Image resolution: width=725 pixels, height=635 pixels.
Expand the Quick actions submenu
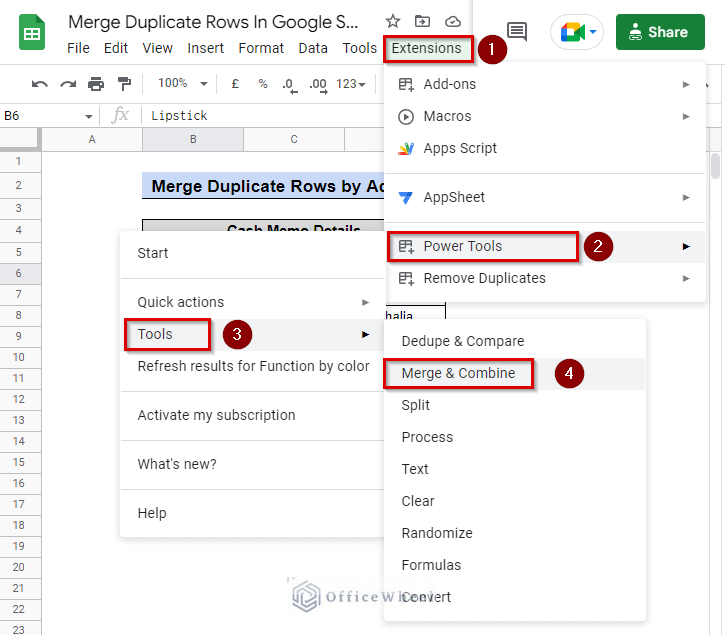[252, 302]
